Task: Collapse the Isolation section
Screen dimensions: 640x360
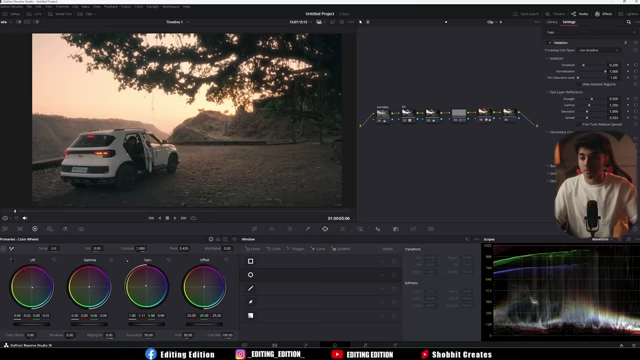Action: click(548, 58)
